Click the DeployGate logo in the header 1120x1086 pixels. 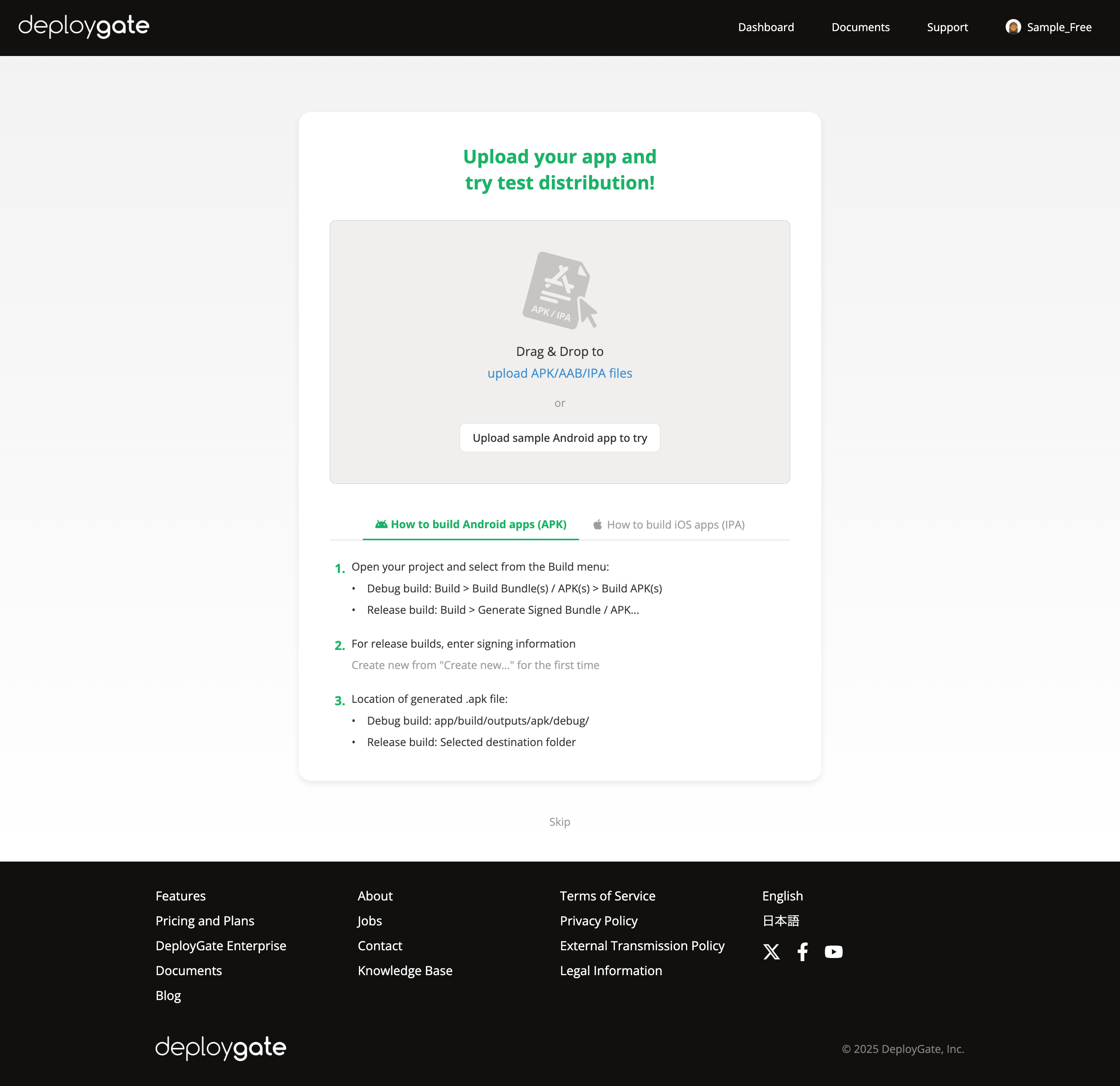pos(84,26)
